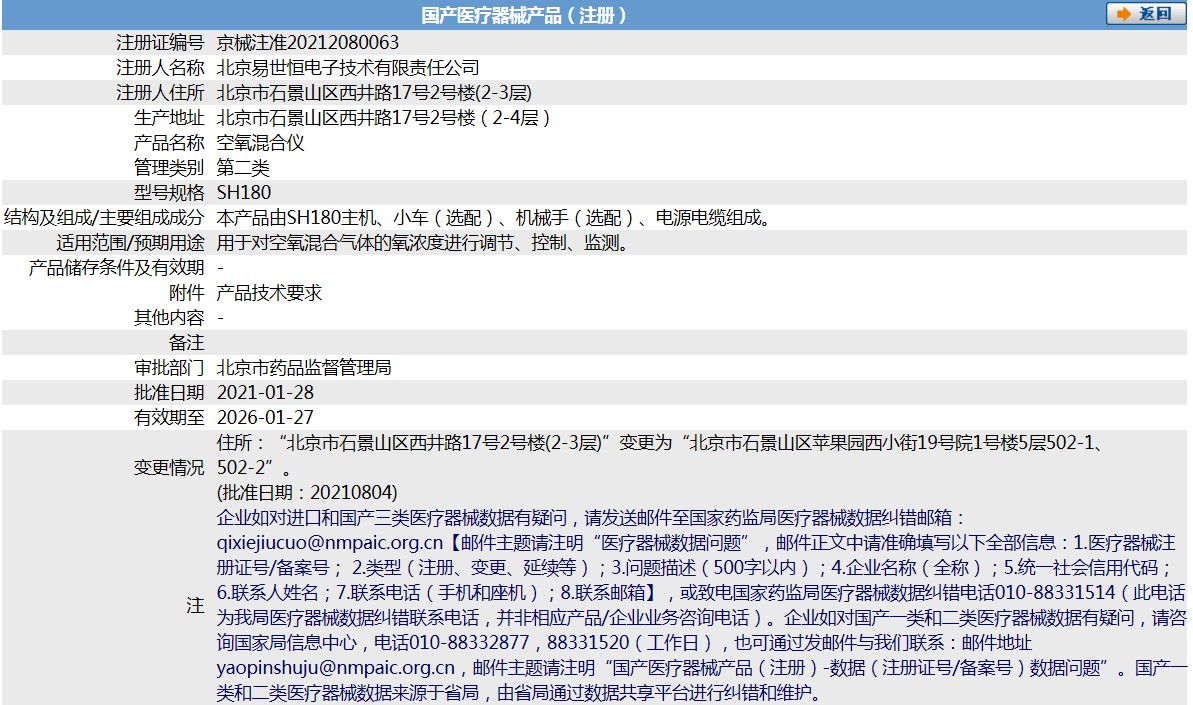Click the label 其他内容
Viewport: 1193px width, 705px height.
169,318
